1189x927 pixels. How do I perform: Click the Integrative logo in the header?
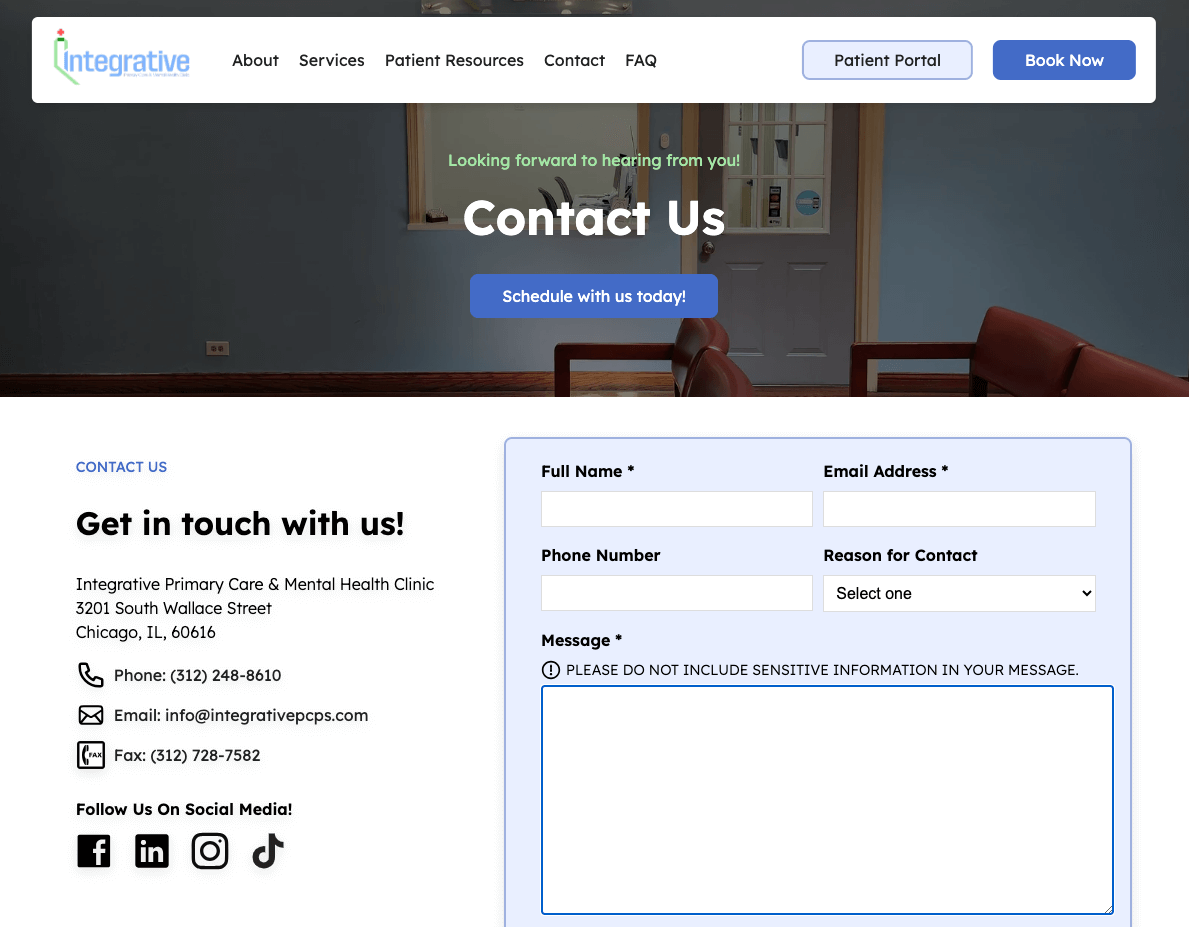(121, 59)
